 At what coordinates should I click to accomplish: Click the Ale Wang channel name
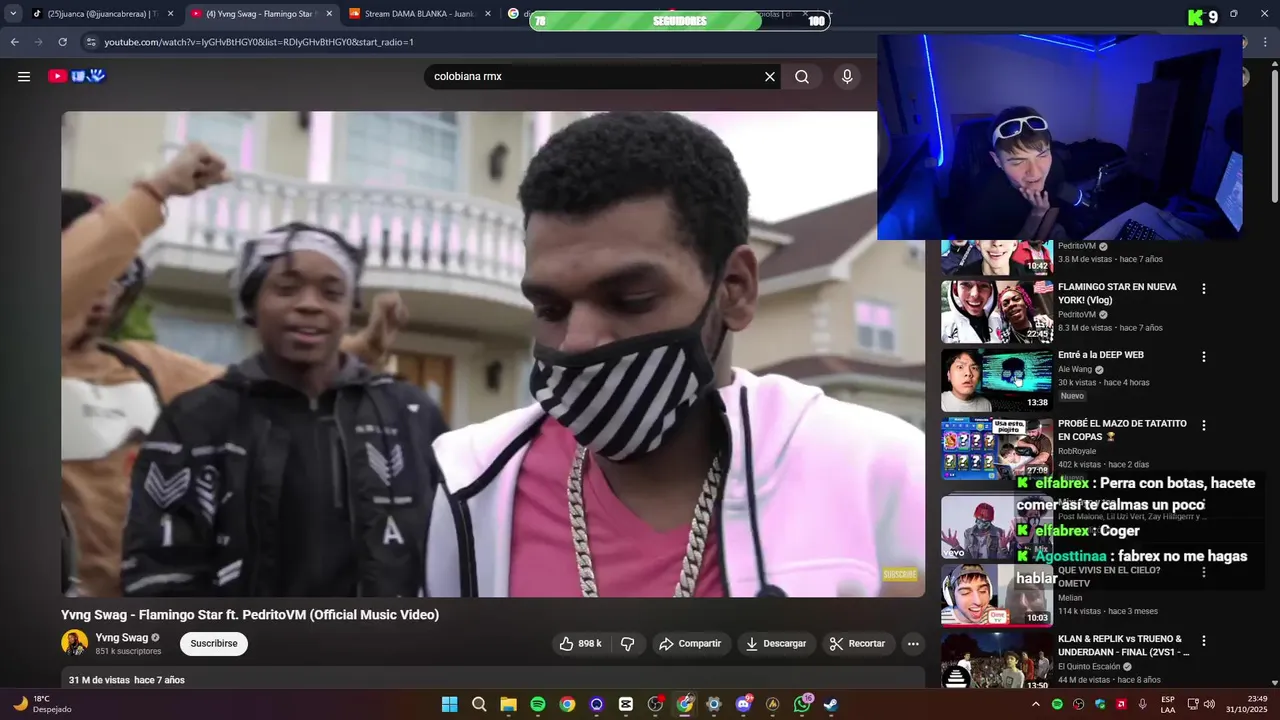click(1075, 369)
